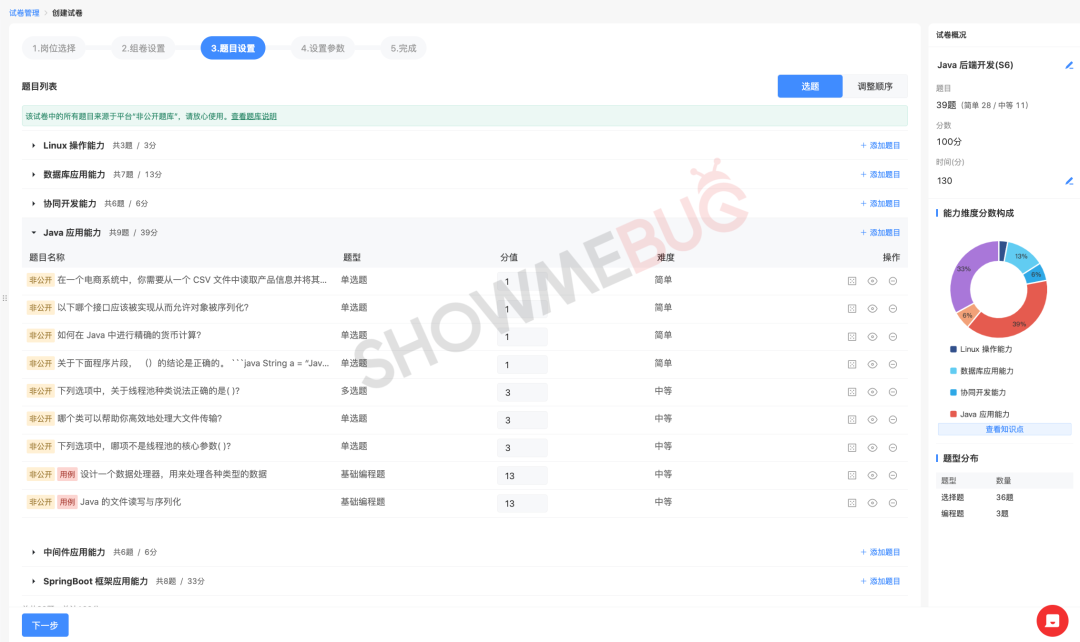Remove the 线程池的核心参数 question
Viewport: 1080px width, 642px height.
pos(893,448)
